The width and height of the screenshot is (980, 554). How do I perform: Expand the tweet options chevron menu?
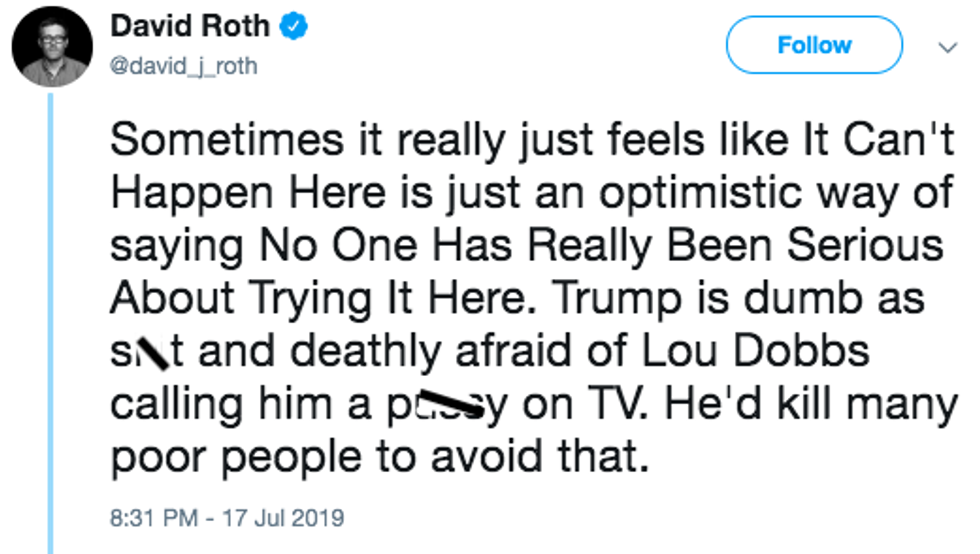(945, 47)
